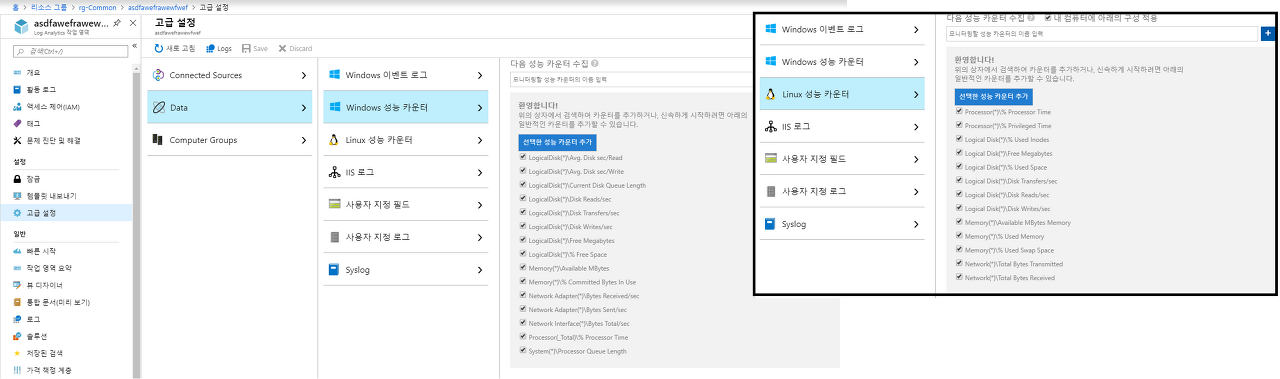The image size is (1280, 379).
Task: Click 선택한 성능 카운터 추가 in main panel
Action: coord(557,143)
